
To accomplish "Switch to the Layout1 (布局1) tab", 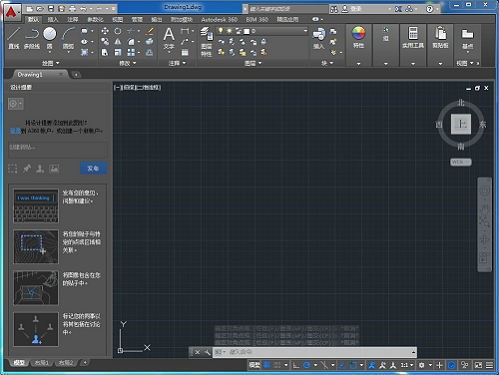I will [x=42, y=363].
